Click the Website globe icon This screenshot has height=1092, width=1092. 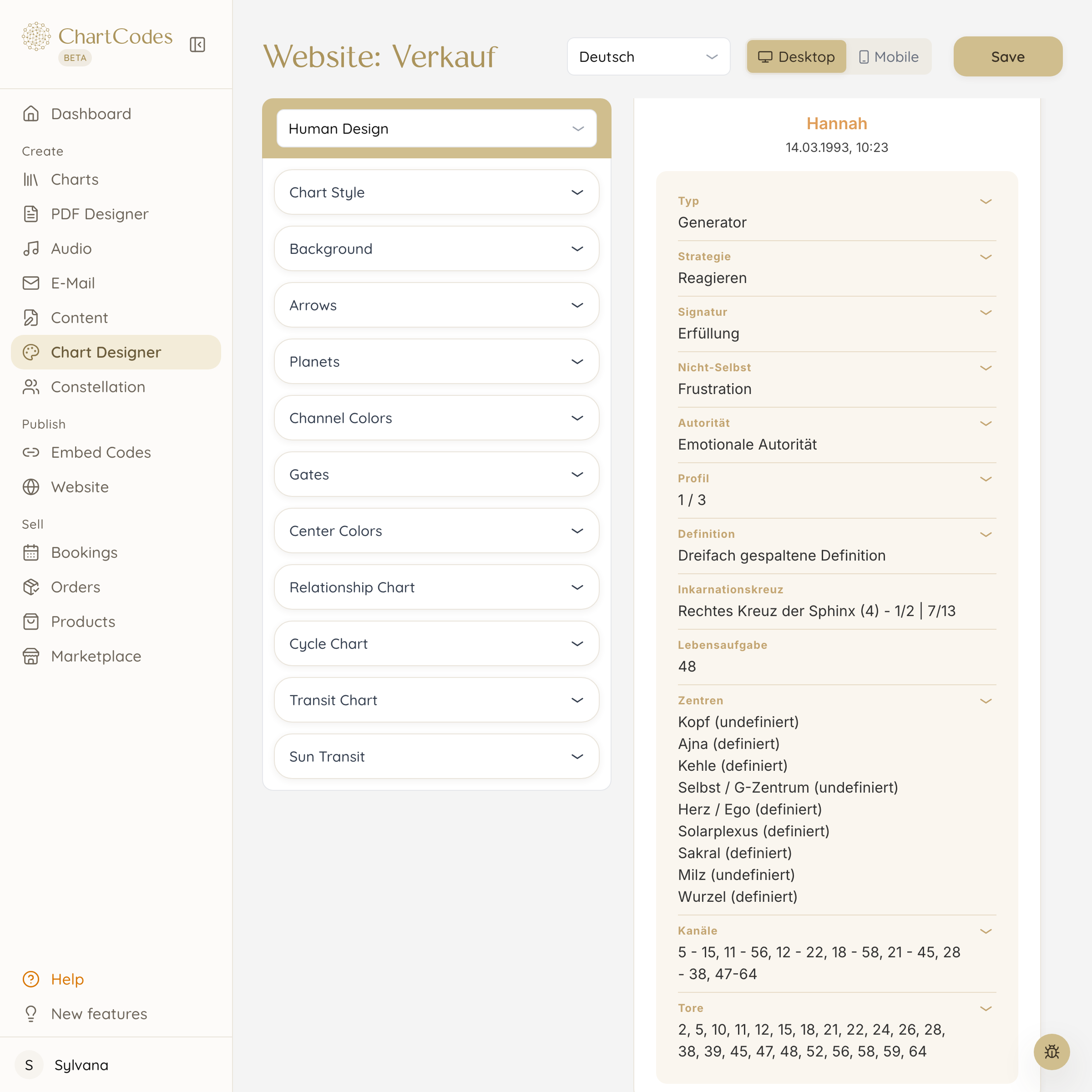click(x=31, y=487)
